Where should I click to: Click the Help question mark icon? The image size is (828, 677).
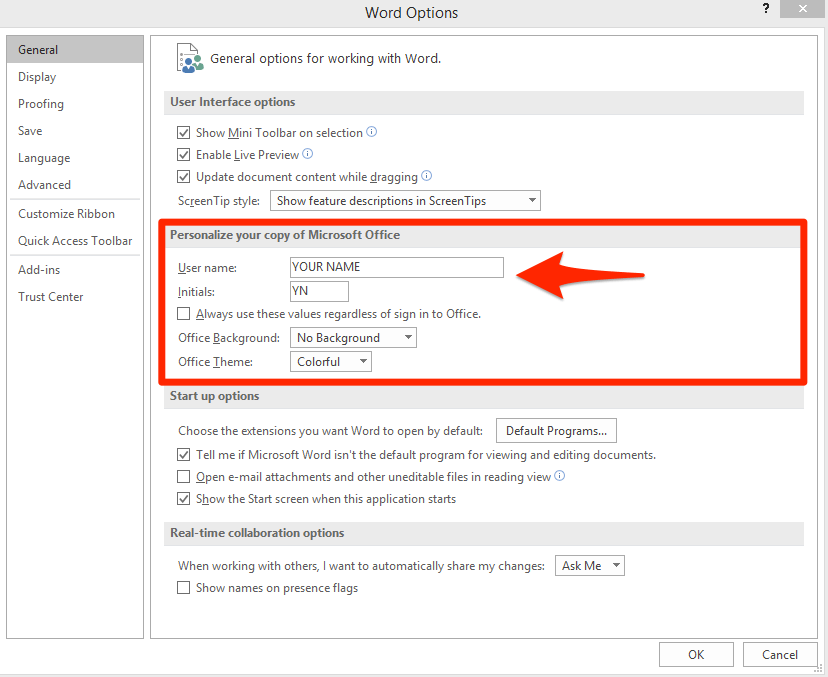pyautogui.click(x=766, y=8)
